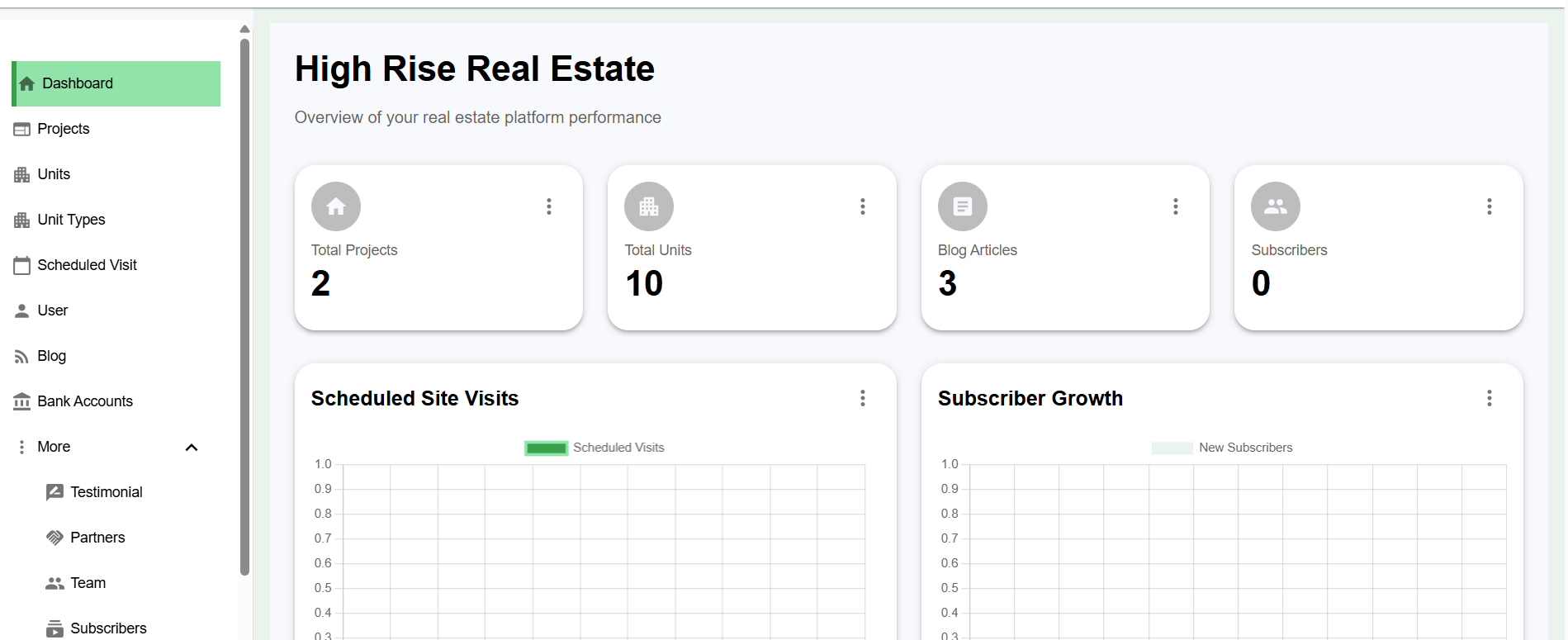Click the Blog Articles value 3
This screenshot has height=640, width=1568.
948,284
